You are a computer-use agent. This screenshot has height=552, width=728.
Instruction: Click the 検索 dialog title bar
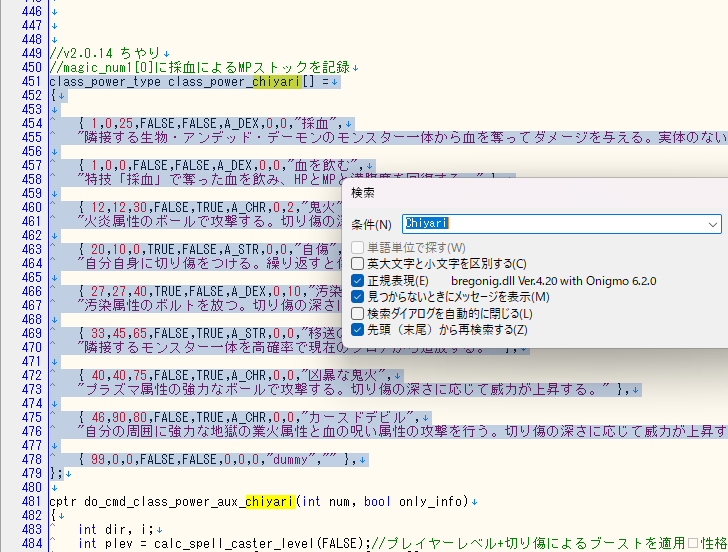point(500,191)
